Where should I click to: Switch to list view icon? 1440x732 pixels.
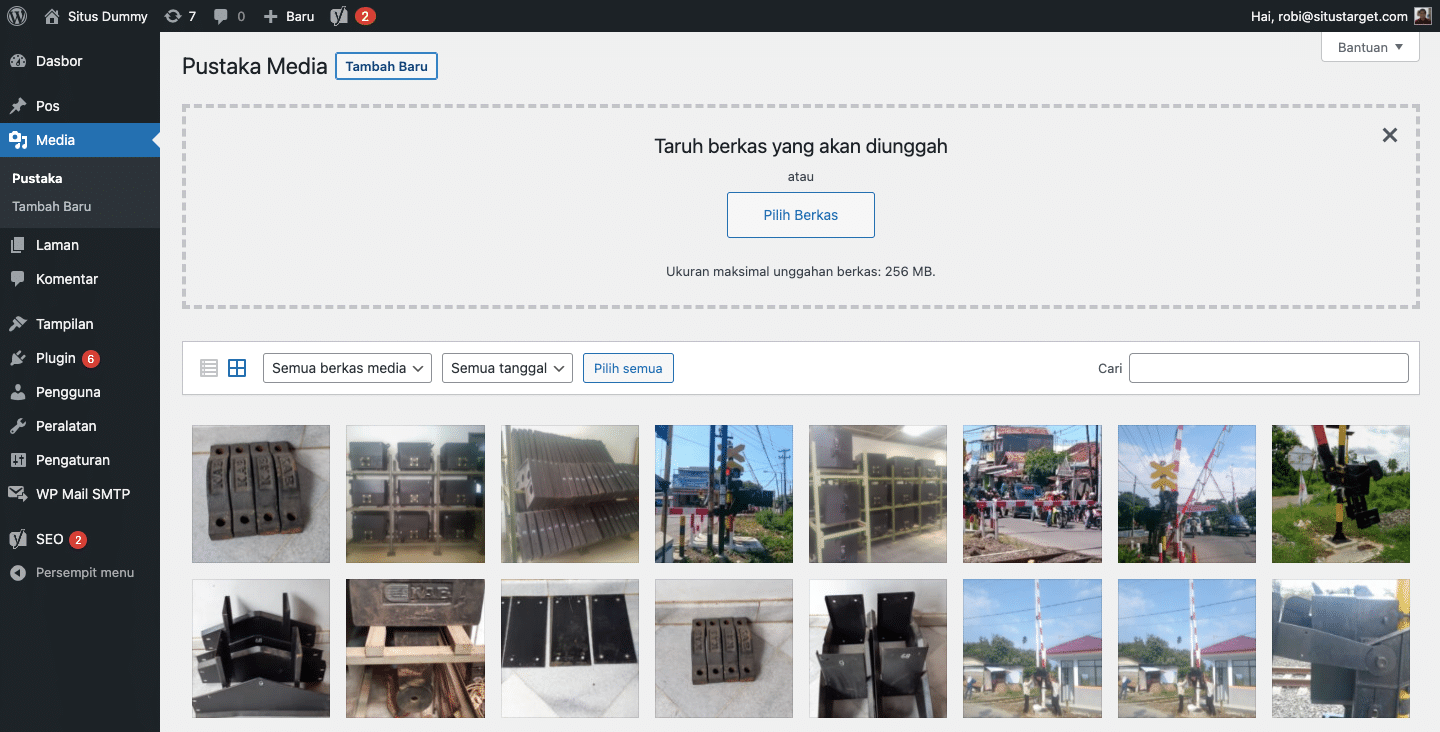(x=209, y=368)
